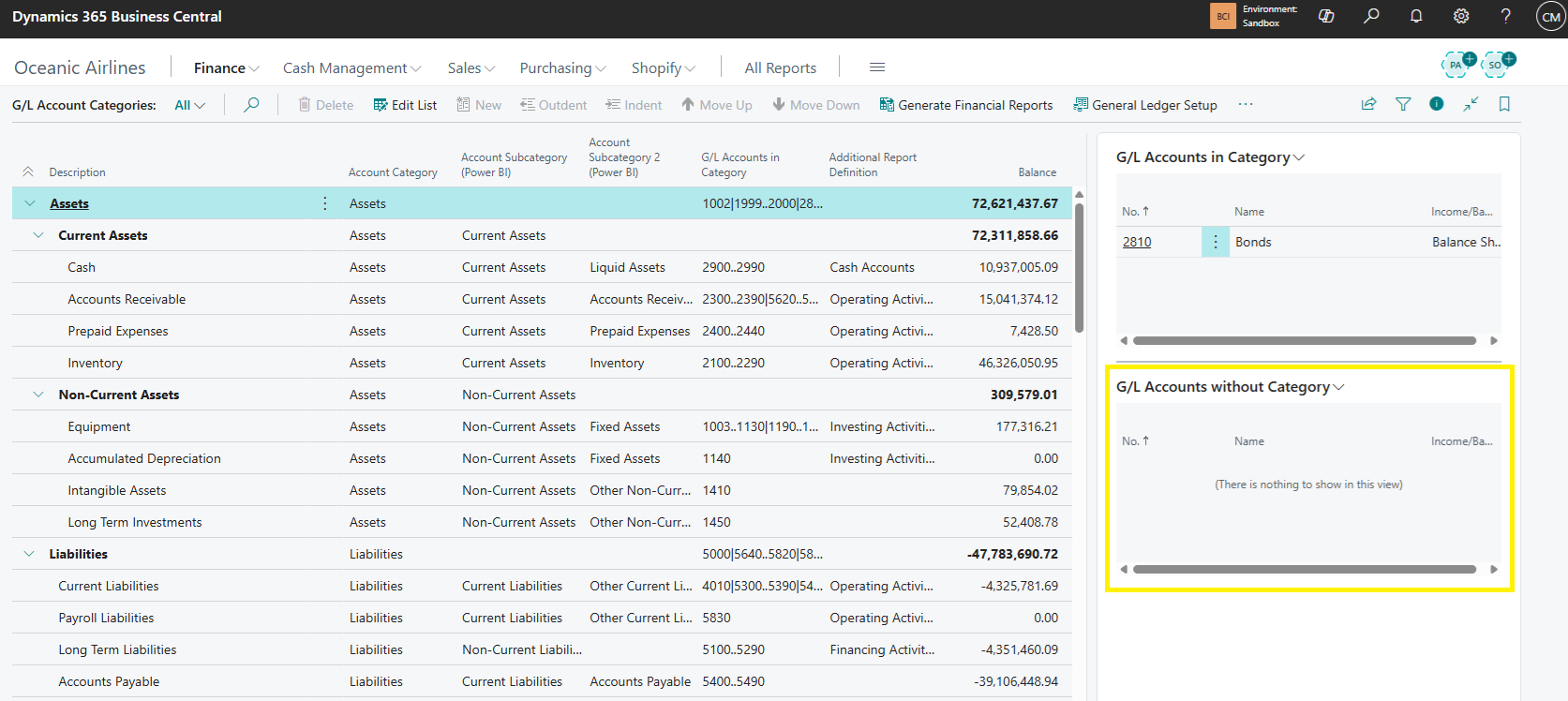Toggle the FactBox information pane icon
Image resolution: width=1568 pixels, height=701 pixels.
(x=1436, y=104)
